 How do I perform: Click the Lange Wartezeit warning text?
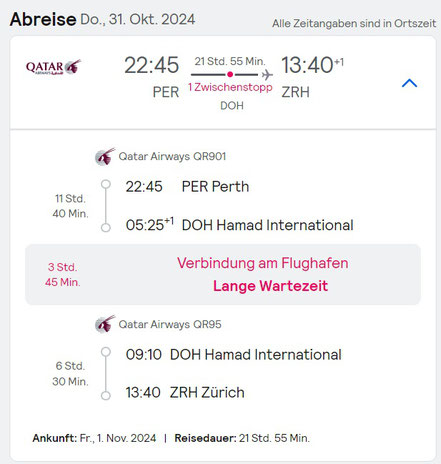pyautogui.click(x=270, y=286)
